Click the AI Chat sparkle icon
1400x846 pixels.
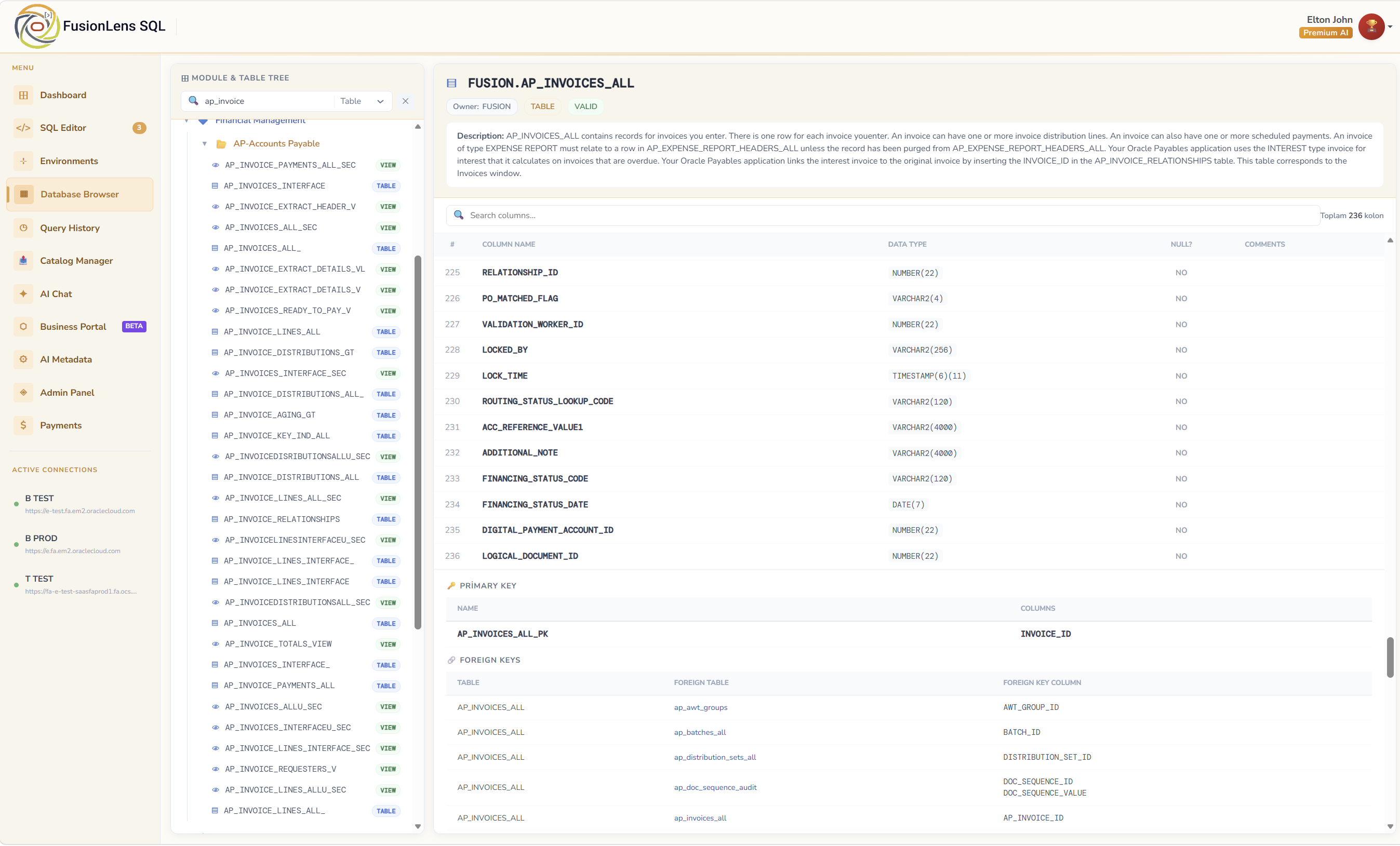[x=23, y=294]
